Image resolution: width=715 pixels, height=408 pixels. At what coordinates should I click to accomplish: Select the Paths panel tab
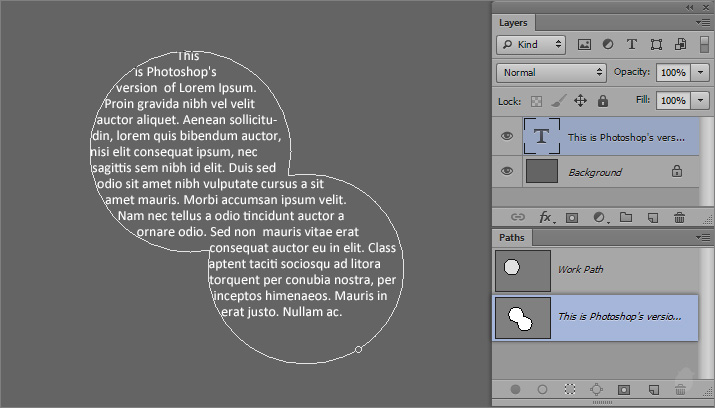point(512,237)
